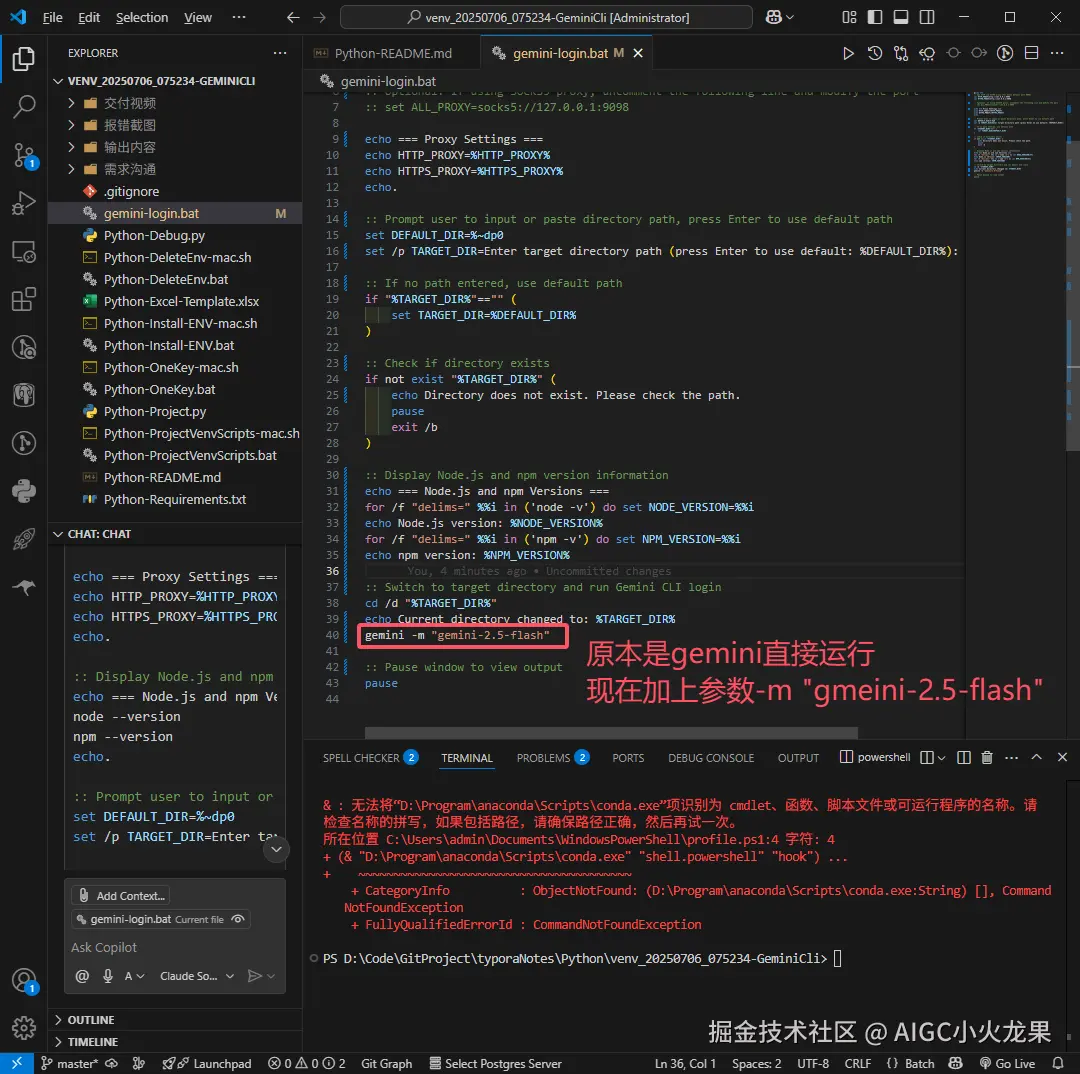
Task: Open the Claude Sonnet model picker
Action: (197, 975)
